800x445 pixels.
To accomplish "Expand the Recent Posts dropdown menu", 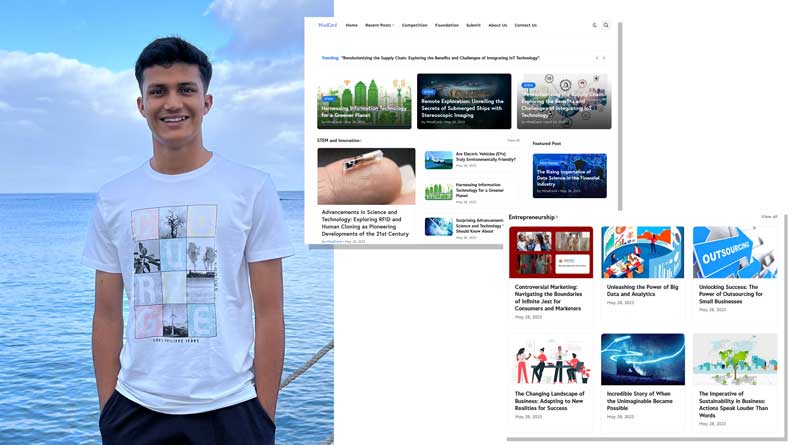I will pos(380,25).
